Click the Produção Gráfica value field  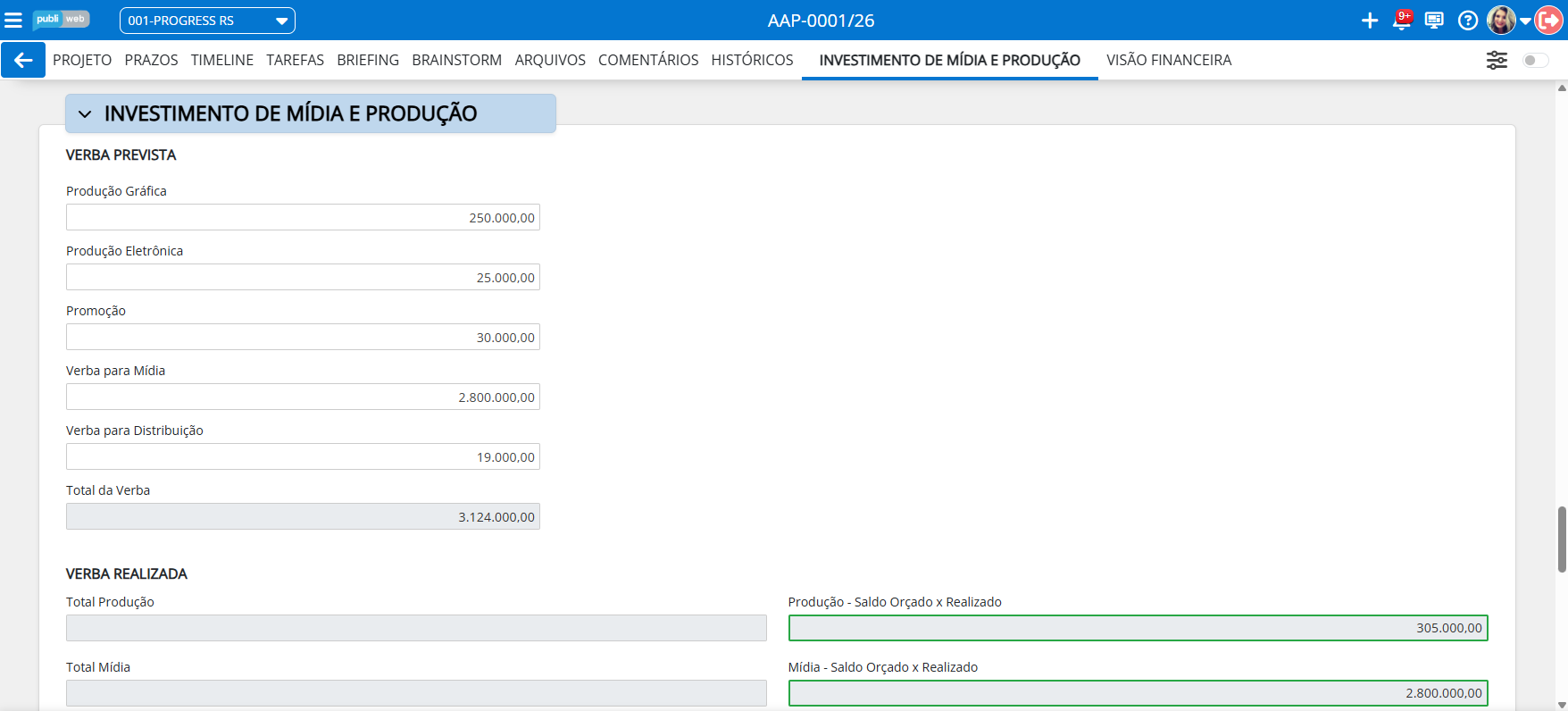pos(303,217)
